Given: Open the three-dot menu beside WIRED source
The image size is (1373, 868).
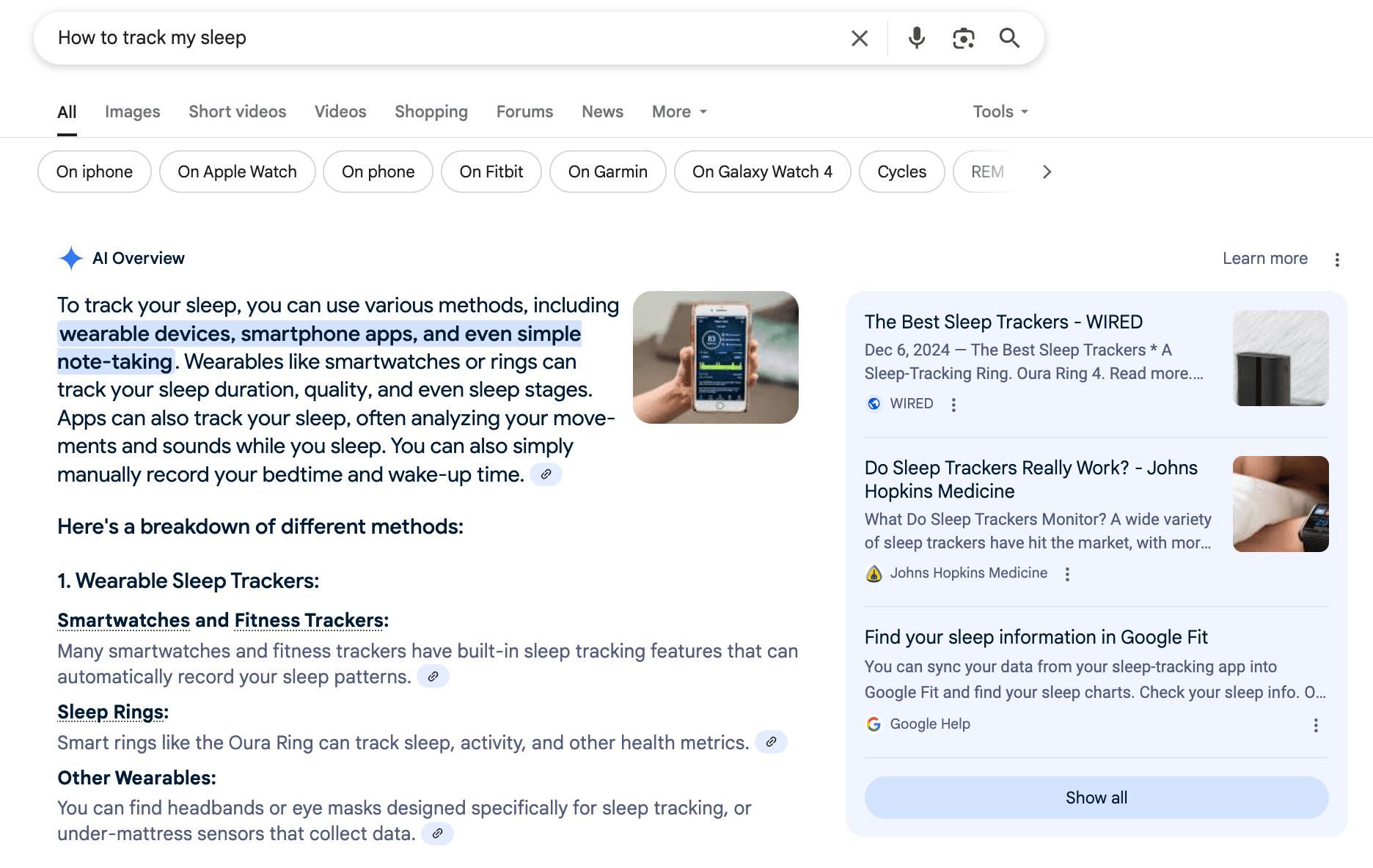Looking at the screenshot, I should (953, 405).
